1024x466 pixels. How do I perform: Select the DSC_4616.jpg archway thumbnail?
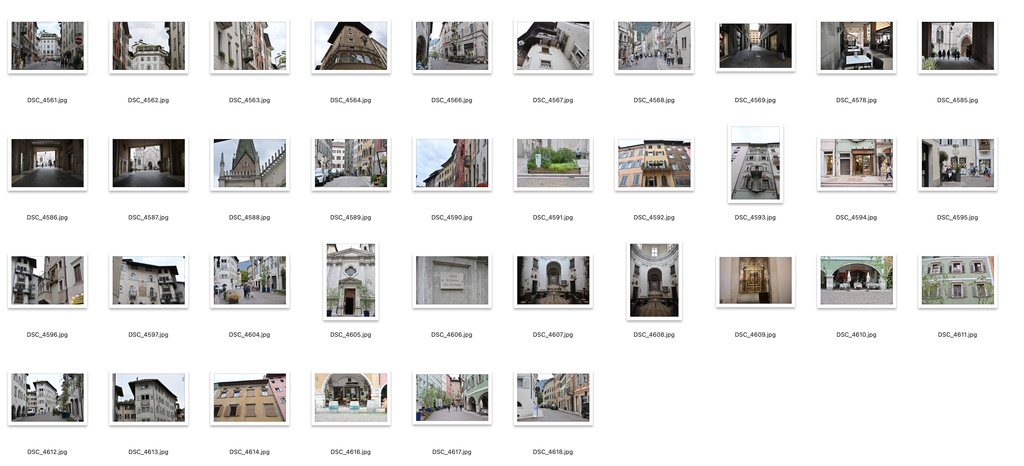tap(351, 397)
